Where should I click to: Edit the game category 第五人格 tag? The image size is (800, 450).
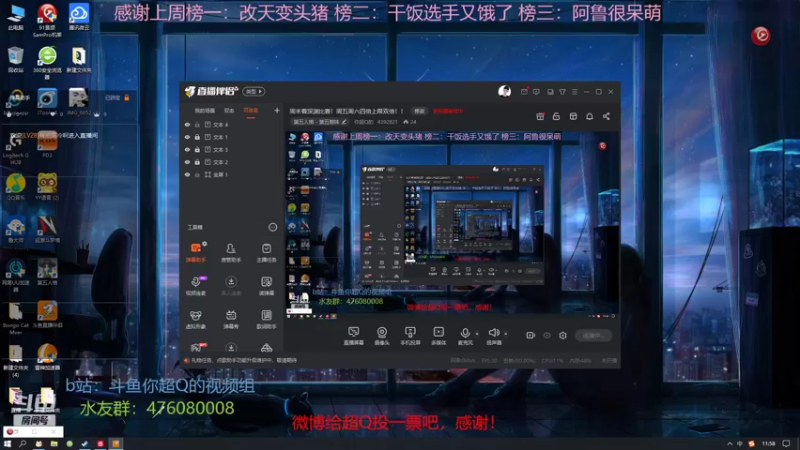pyautogui.click(x=319, y=122)
